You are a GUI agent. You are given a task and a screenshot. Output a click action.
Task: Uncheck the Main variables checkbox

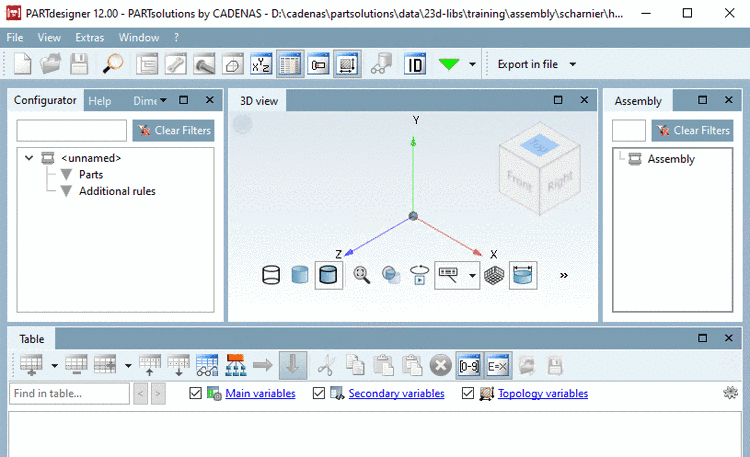click(x=195, y=393)
